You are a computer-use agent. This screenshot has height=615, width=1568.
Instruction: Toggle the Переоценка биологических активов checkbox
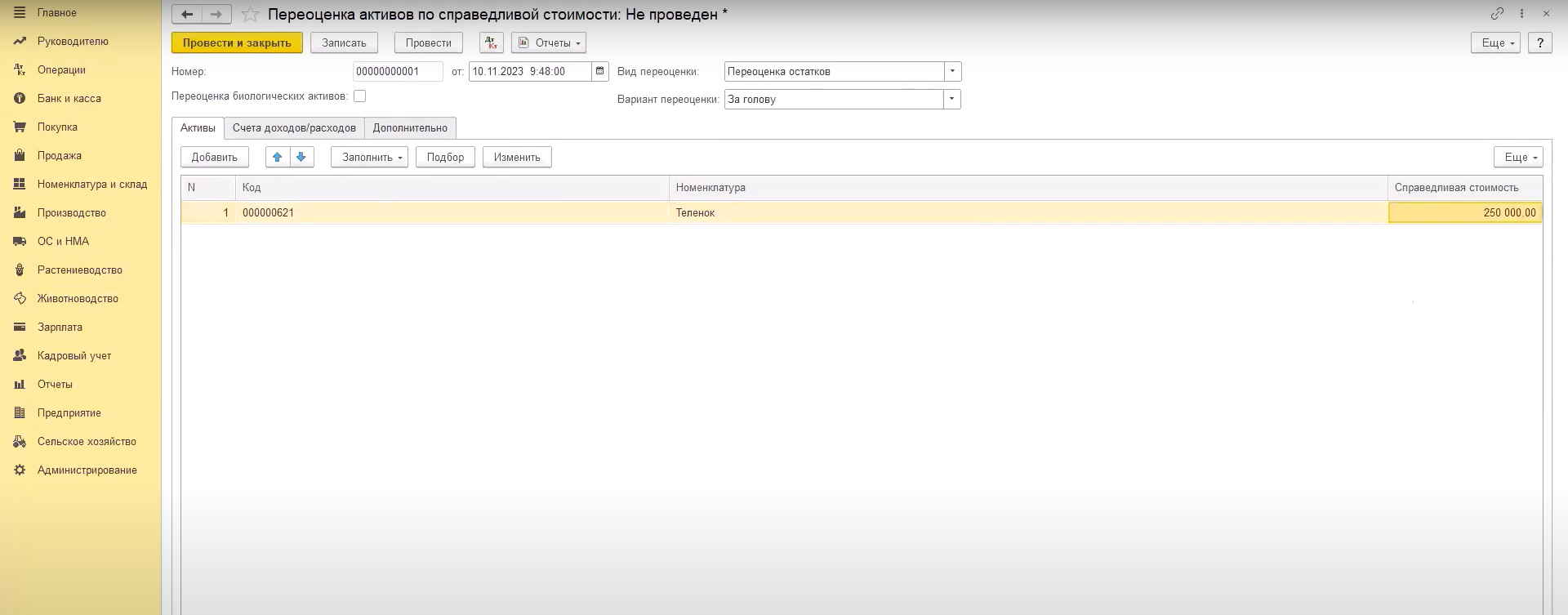click(x=359, y=96)
